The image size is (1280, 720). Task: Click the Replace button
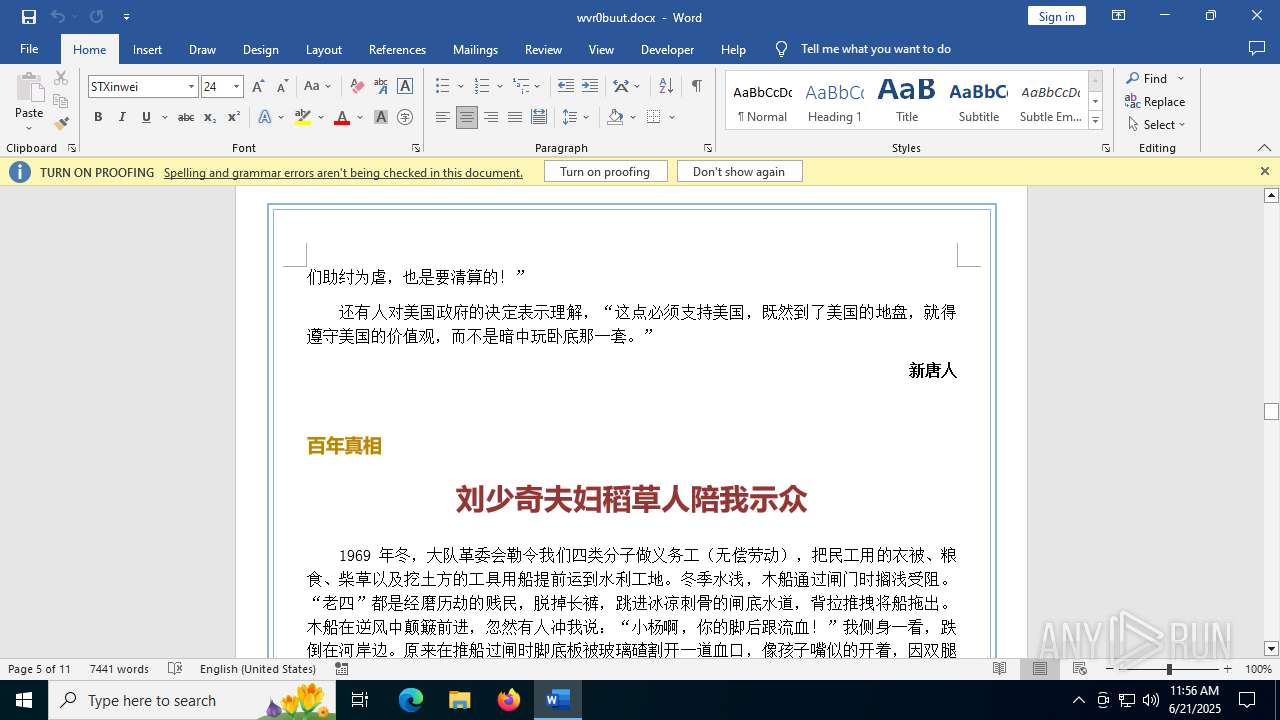1156,102
